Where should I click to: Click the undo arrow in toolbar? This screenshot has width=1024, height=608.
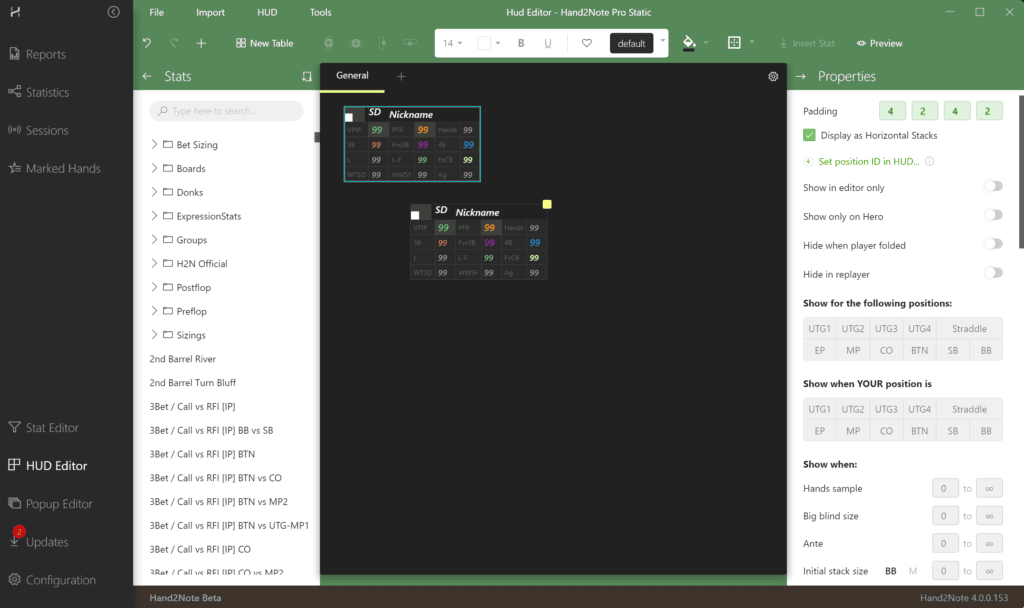tap(147, 43)
